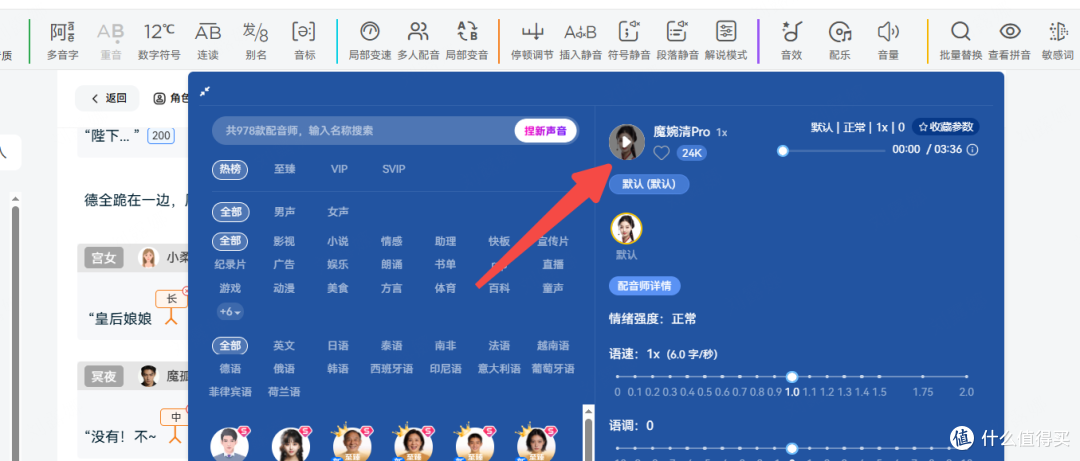This screenshot has height=461, width=1080.
Task: Click the 200 pause marker after 陛下
Action: pos(160,136)
